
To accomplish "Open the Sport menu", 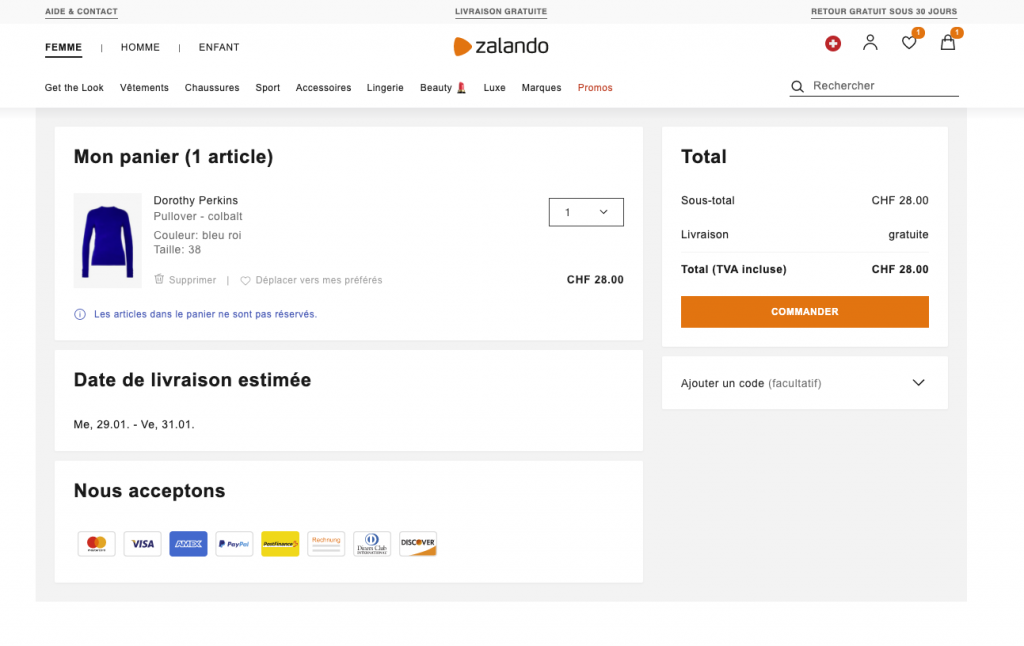I will pyautogui.click(x=268, y=88).
